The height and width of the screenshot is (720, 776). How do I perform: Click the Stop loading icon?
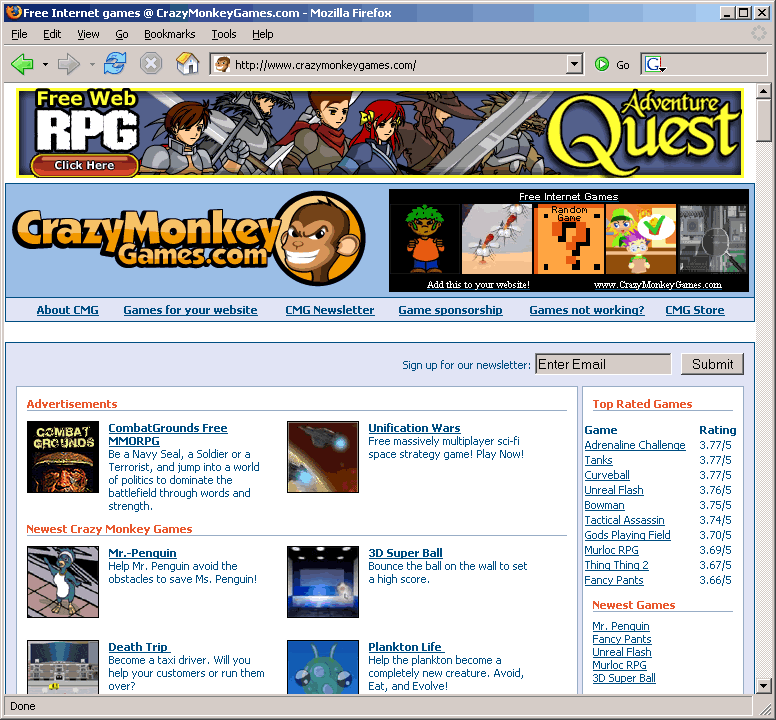tap(150, 64)
